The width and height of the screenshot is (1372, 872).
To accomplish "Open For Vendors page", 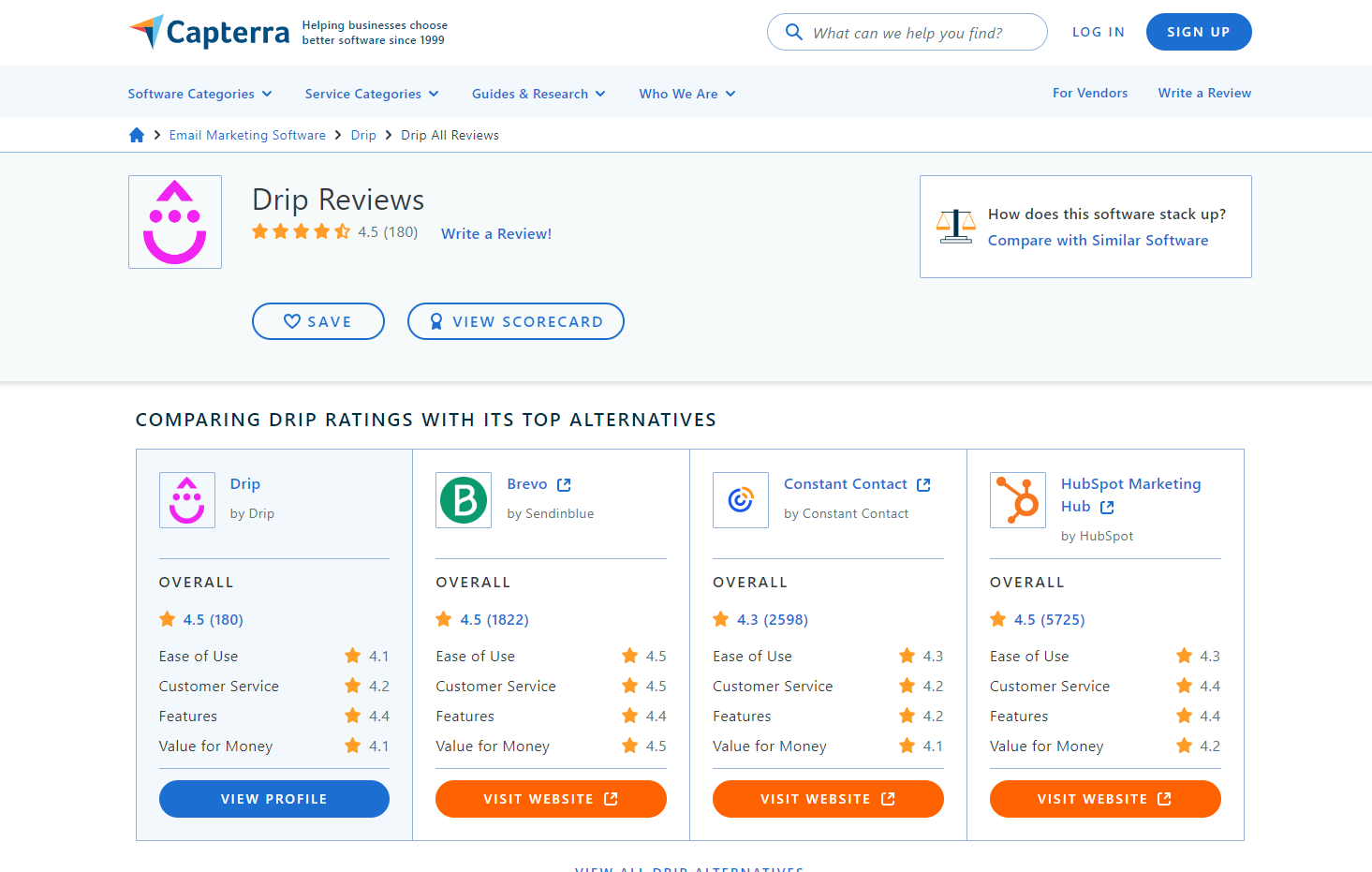I will click(1090, 93).
